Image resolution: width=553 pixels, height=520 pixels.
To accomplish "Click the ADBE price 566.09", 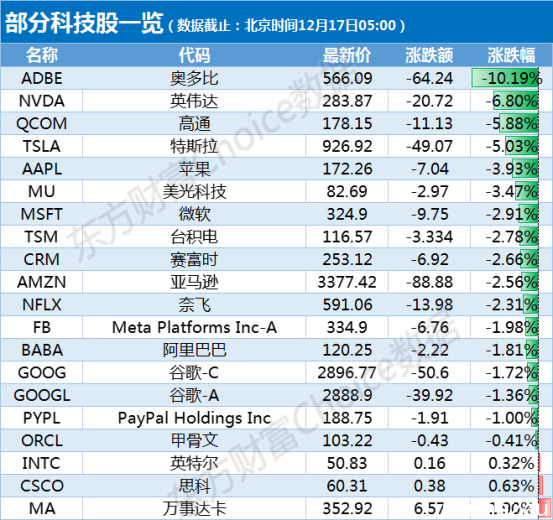I will coord(347,78).
